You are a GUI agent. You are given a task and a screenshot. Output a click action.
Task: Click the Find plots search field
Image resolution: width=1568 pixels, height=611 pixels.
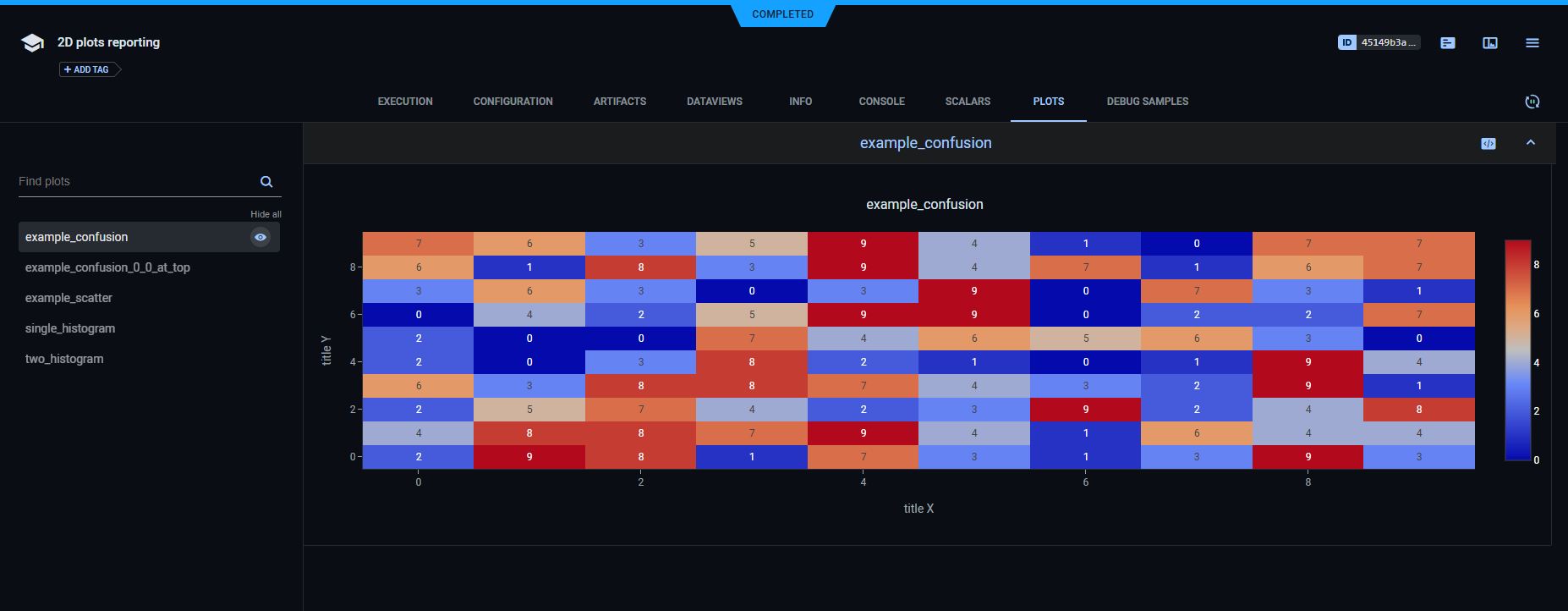pos(135,182)
